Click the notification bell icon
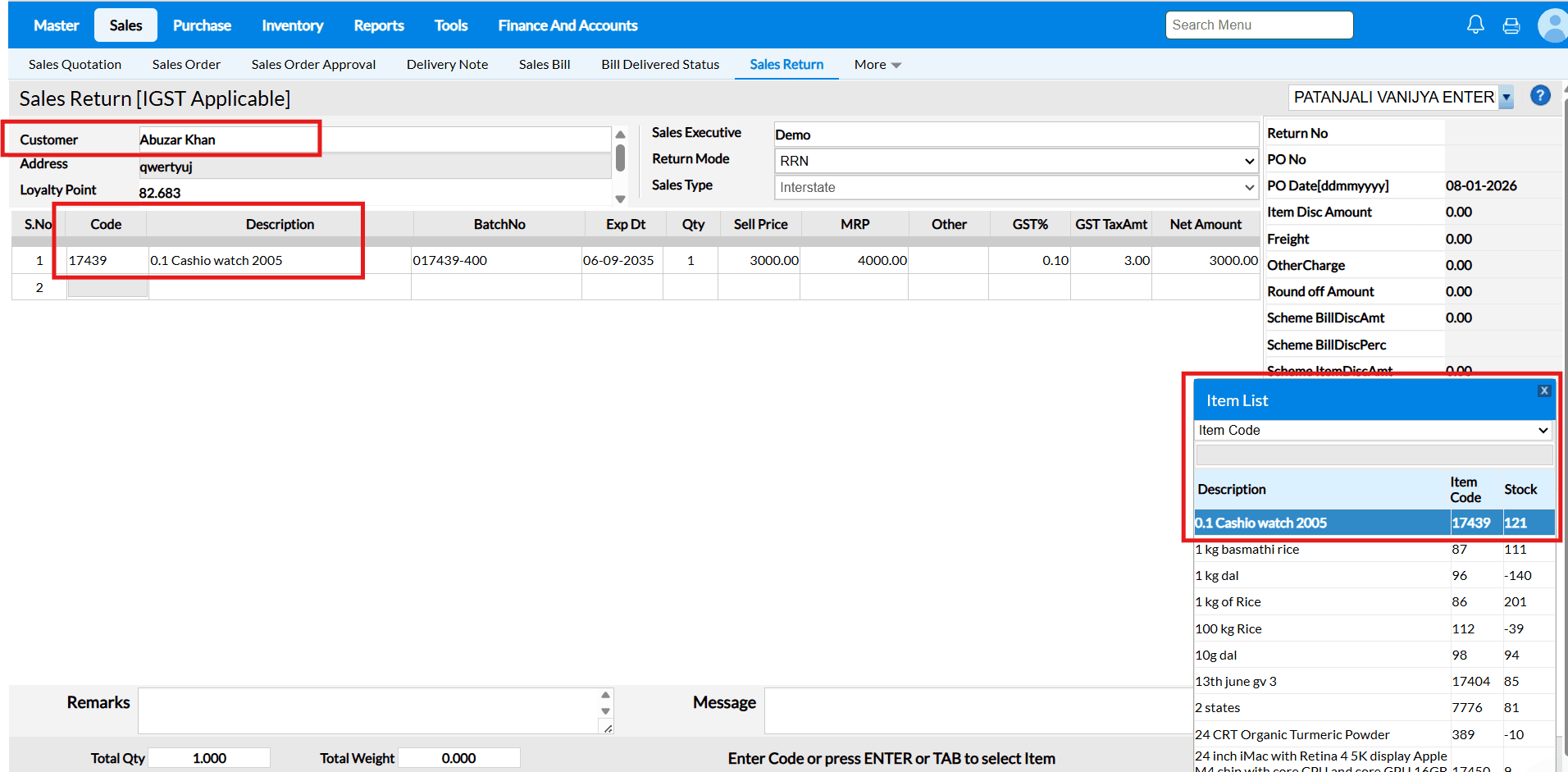The width and height of the screenshot is (1568, 772). (x=1475, y=25)
